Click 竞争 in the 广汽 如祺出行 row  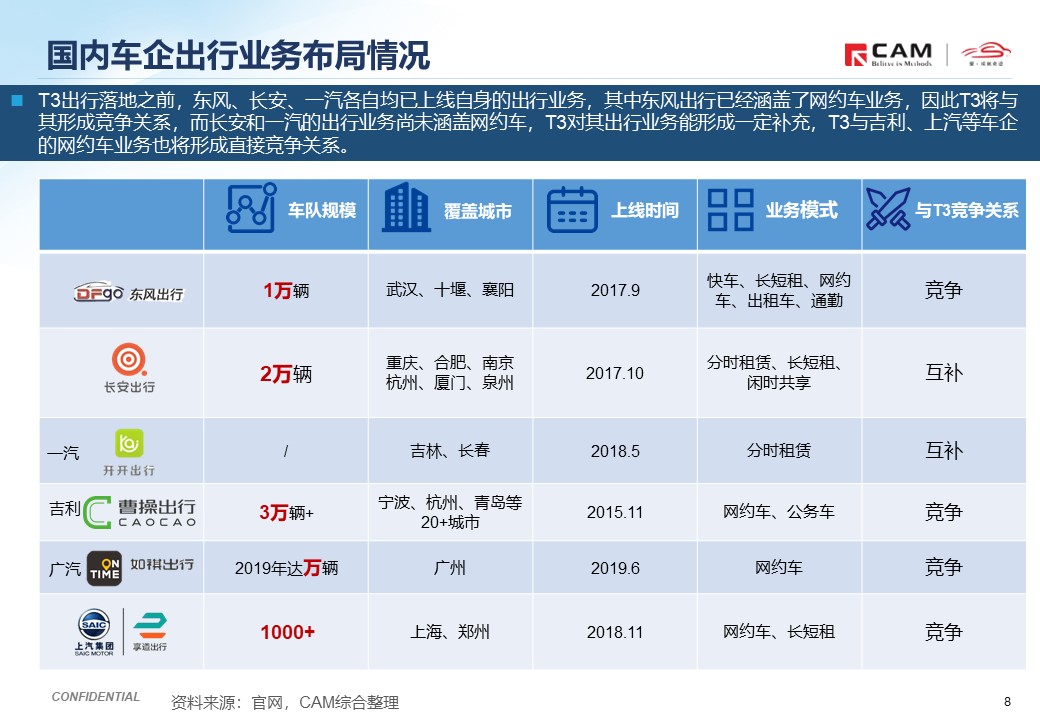[x=944, y=568]
